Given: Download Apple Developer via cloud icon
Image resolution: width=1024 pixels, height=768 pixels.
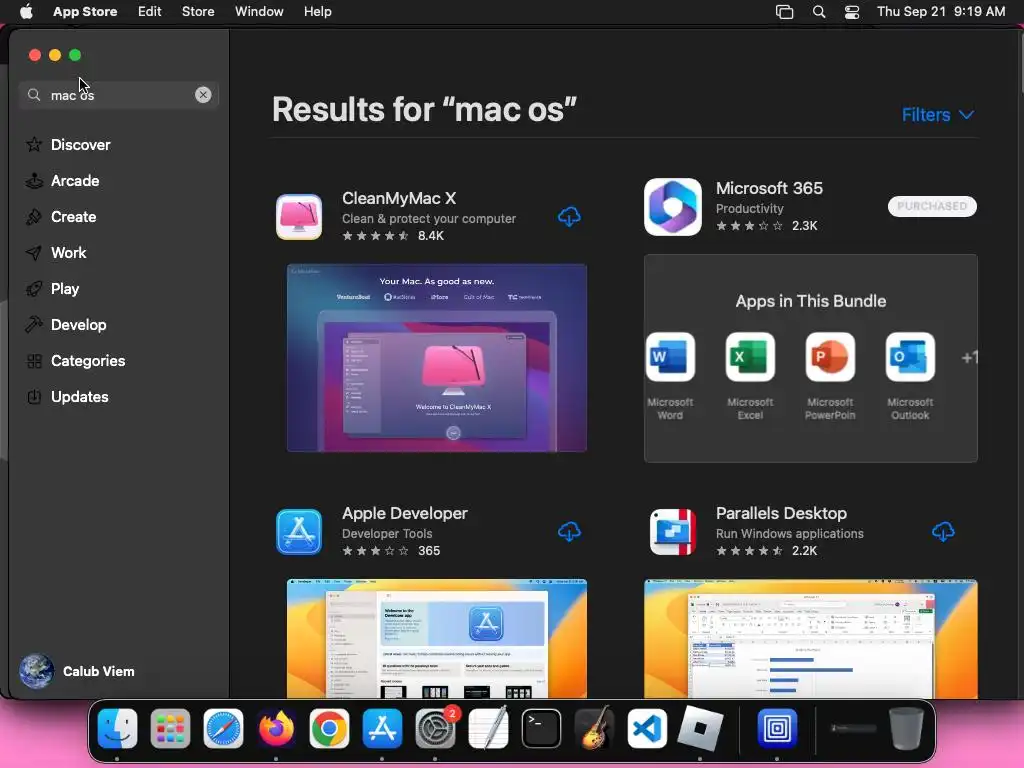Looking at the screenshot, I should point(569,532).
